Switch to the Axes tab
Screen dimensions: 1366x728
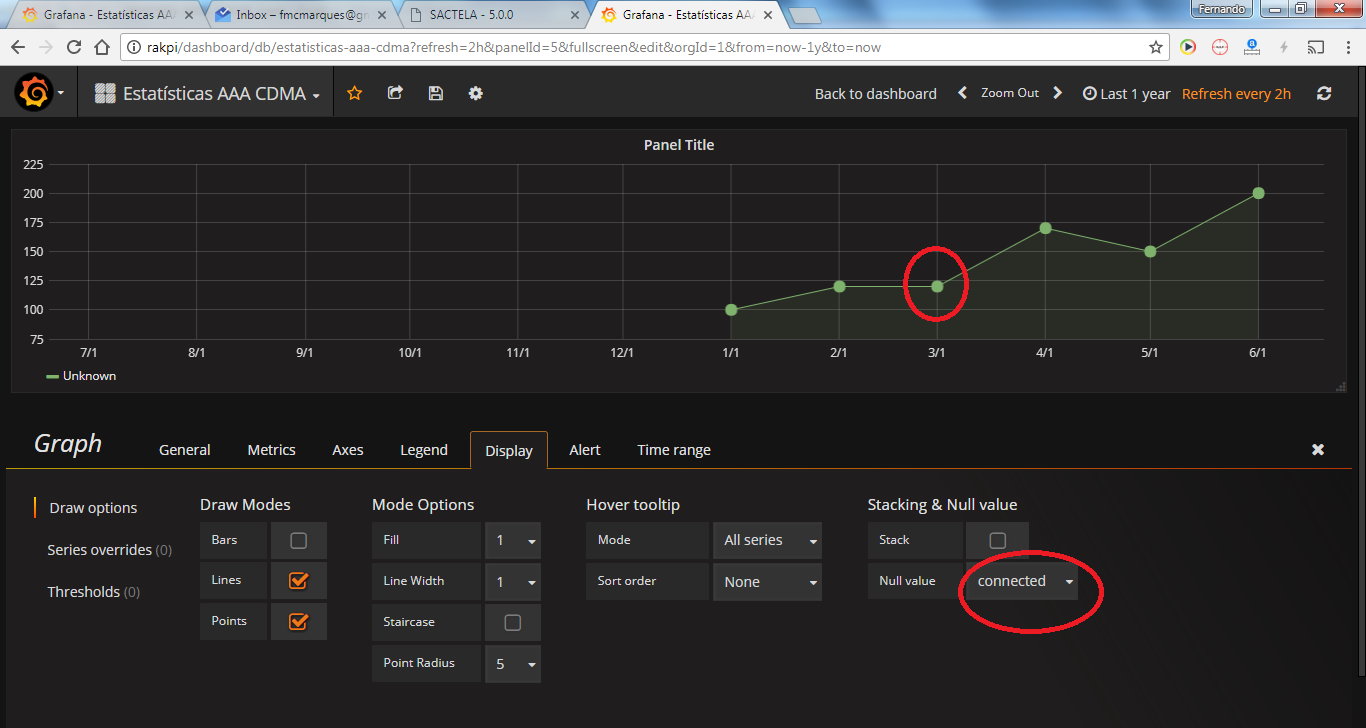click(x=347, y=449)
